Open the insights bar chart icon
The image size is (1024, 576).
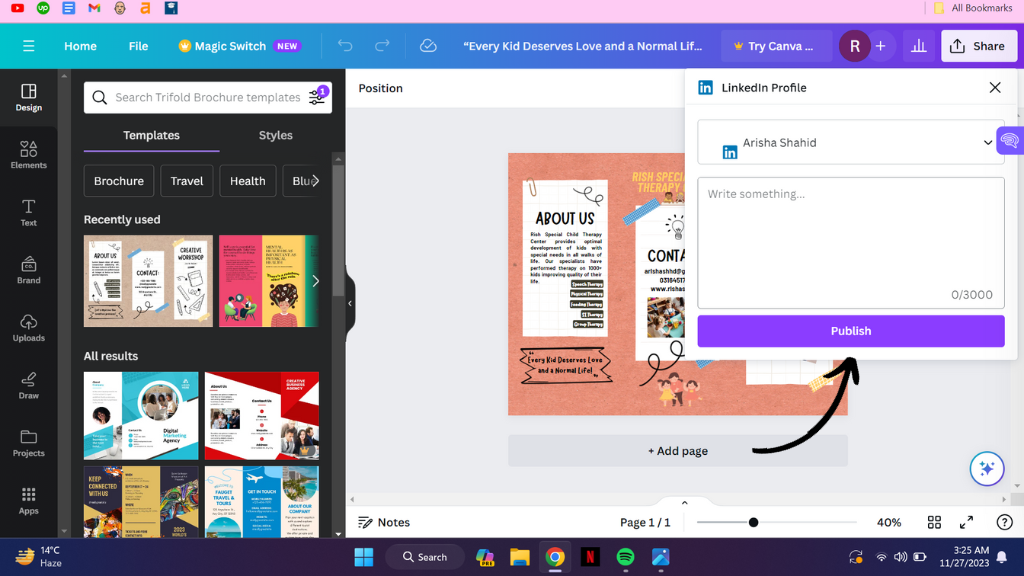tap(919, 46)
